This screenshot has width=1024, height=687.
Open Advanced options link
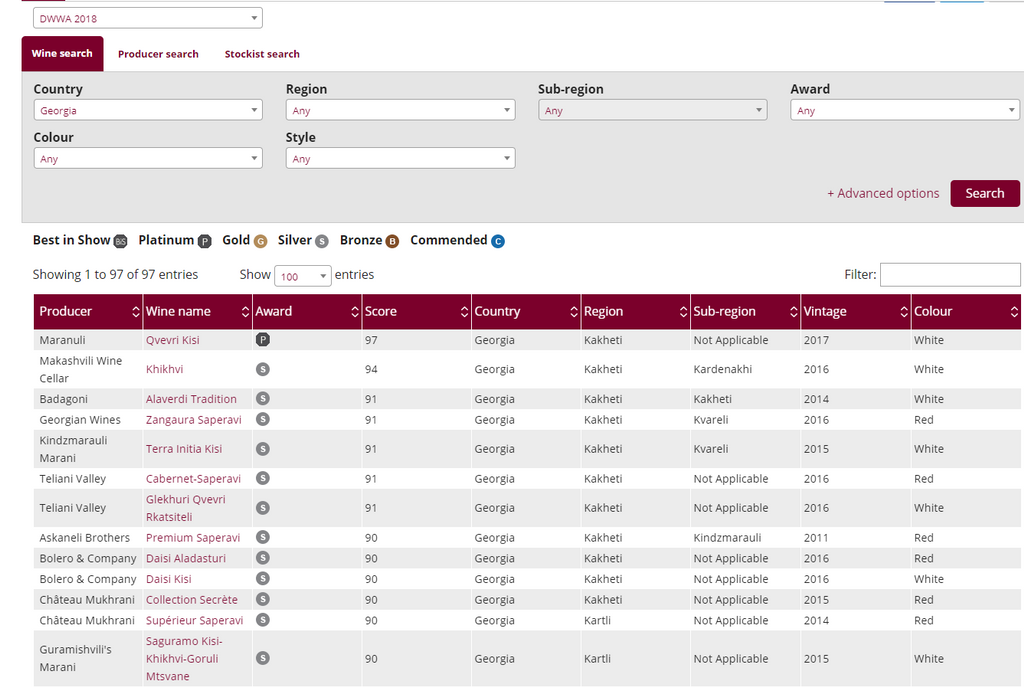(883, 194)
